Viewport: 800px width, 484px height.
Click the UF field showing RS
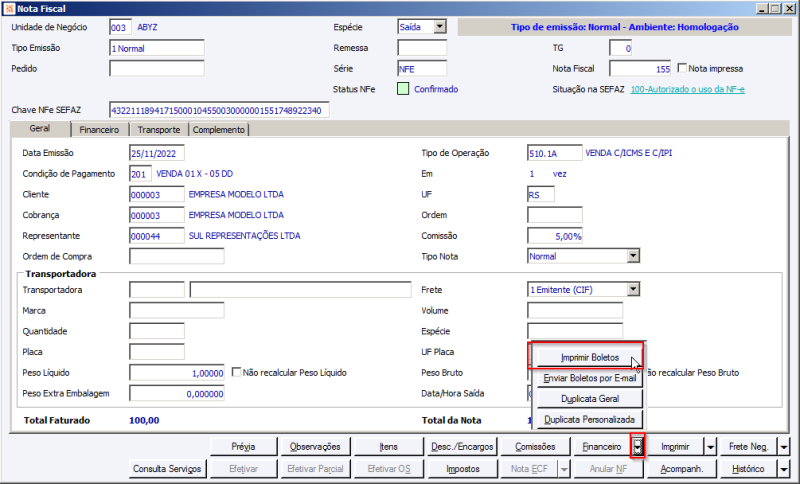541,195
